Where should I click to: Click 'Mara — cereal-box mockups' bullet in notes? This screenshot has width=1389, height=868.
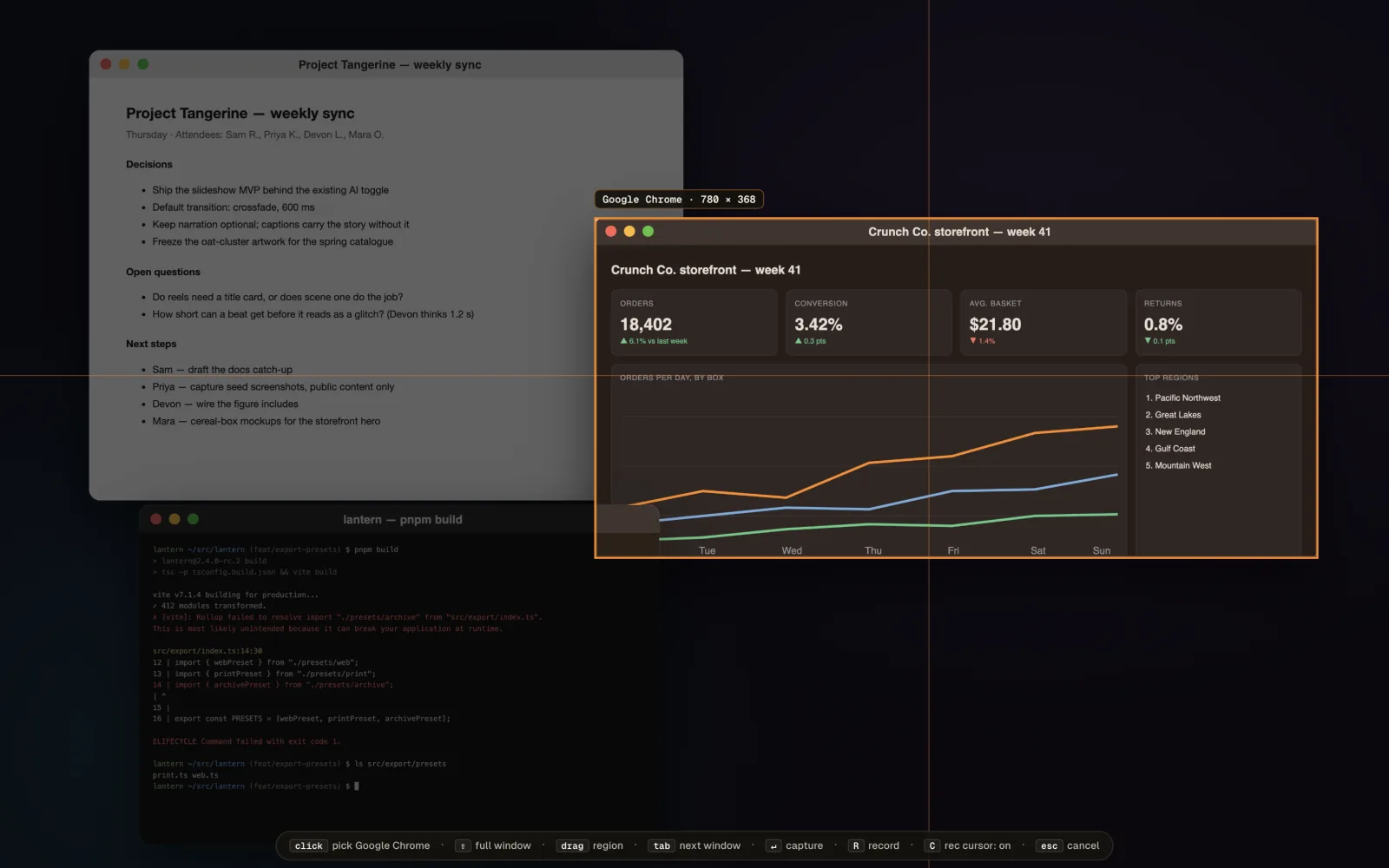tap(267, 421)
